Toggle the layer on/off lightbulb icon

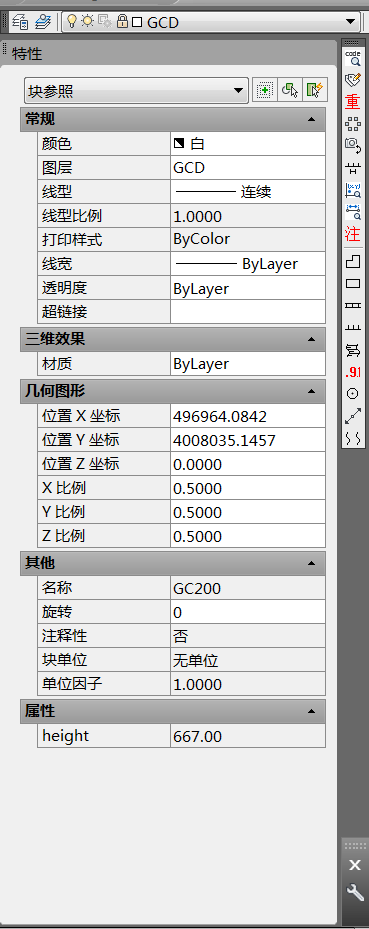click(x=72, y=22)
